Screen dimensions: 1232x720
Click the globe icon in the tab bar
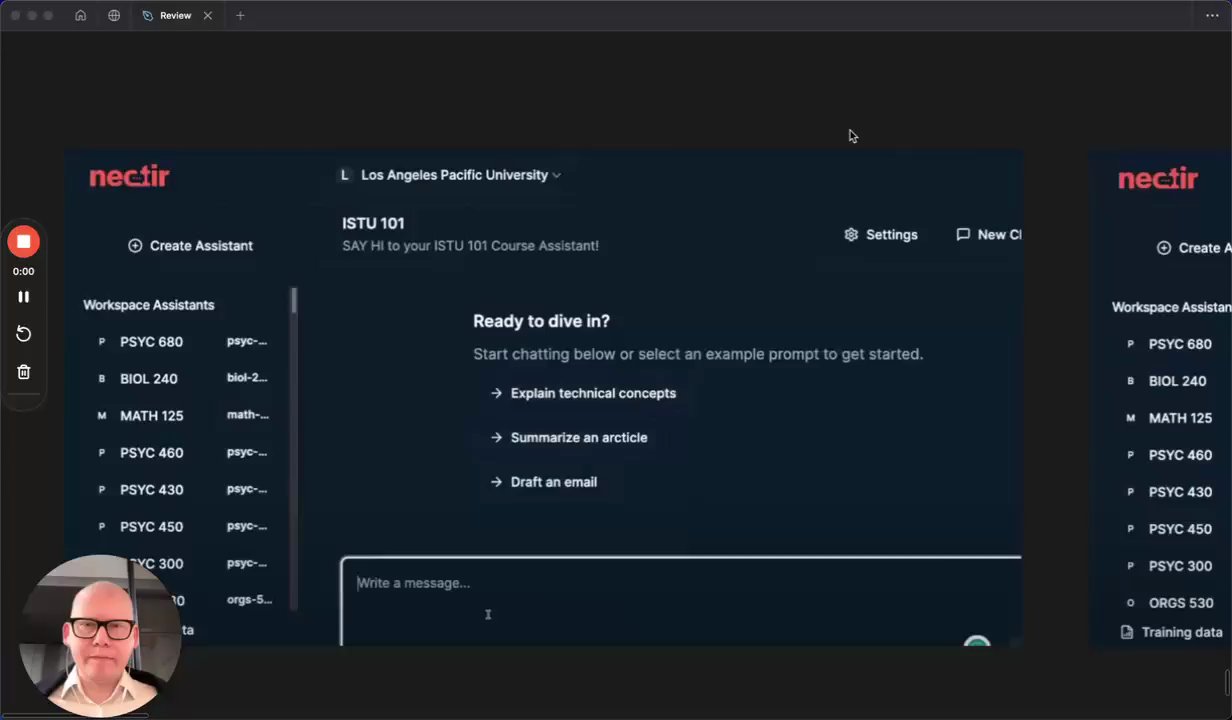114,16
